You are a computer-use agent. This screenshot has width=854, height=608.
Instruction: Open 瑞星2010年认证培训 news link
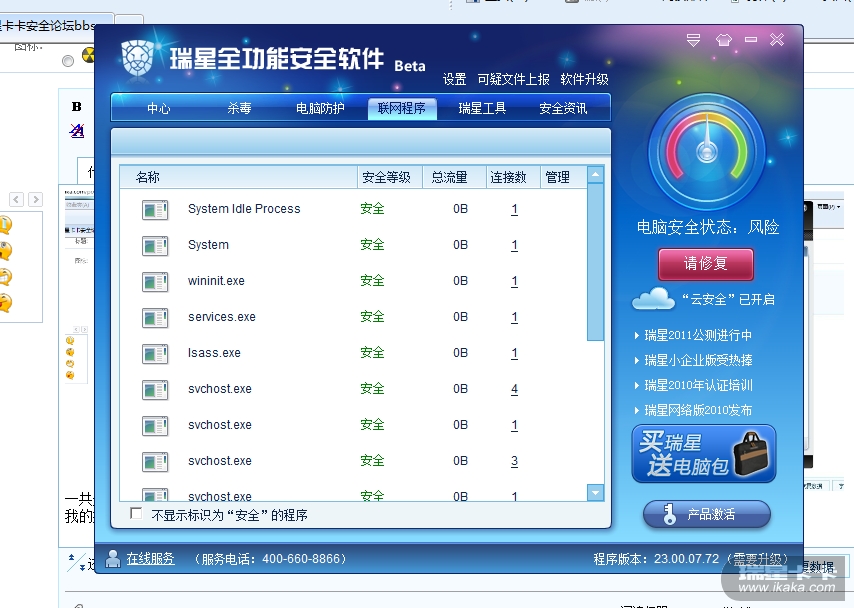[698, 385]
